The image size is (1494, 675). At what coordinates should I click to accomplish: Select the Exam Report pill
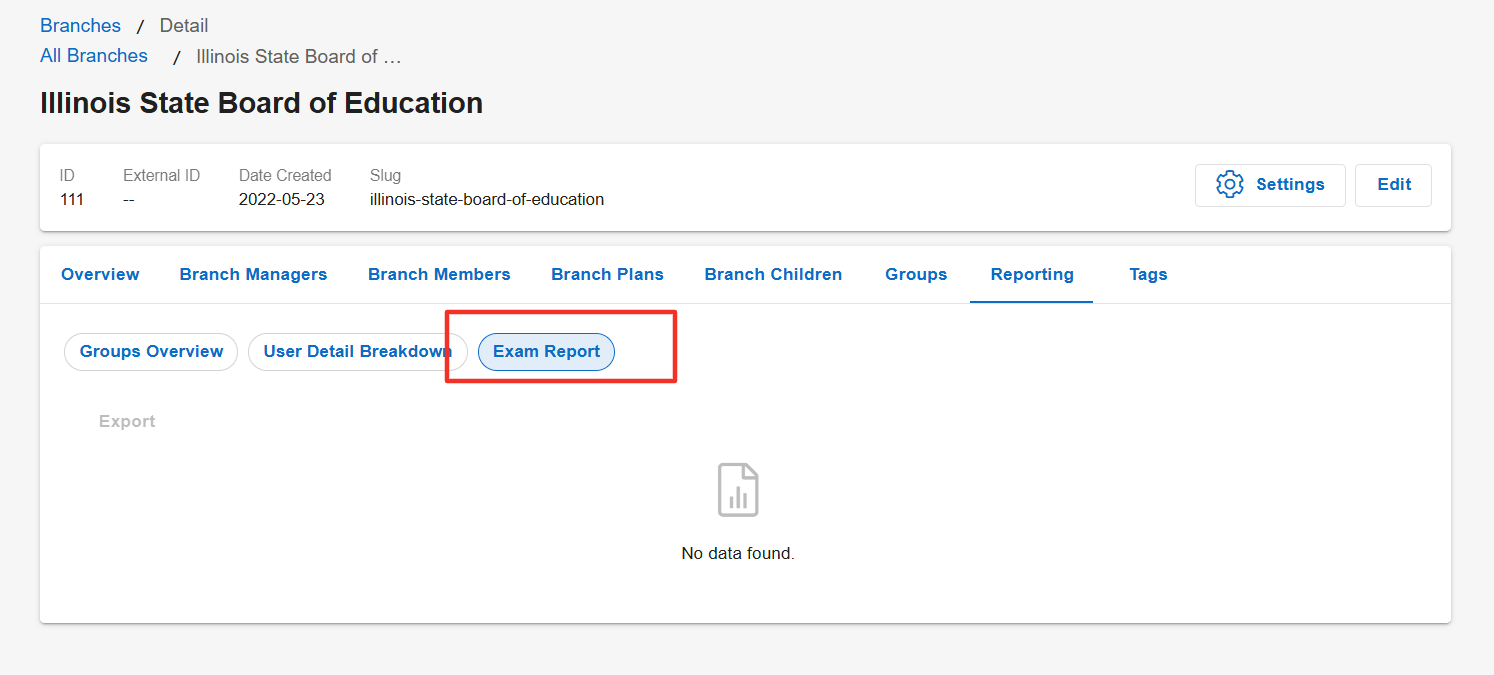click(x=546, y=352)
